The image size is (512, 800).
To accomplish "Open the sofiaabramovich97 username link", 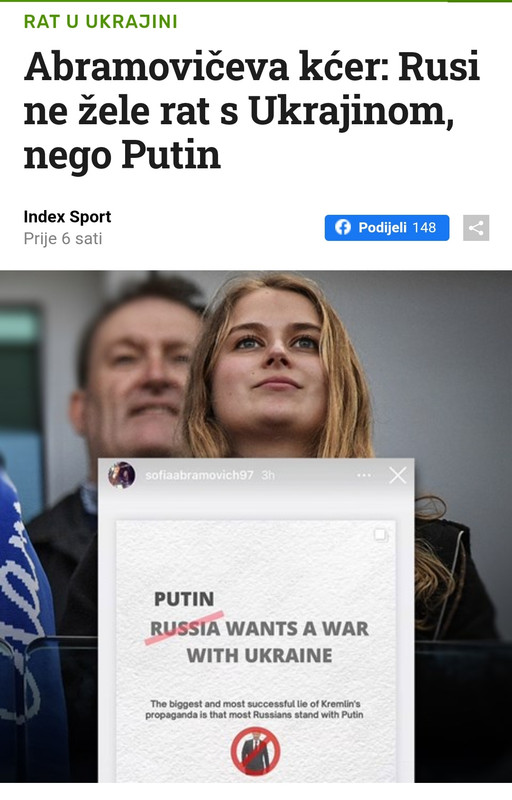I will coord(199,475).
